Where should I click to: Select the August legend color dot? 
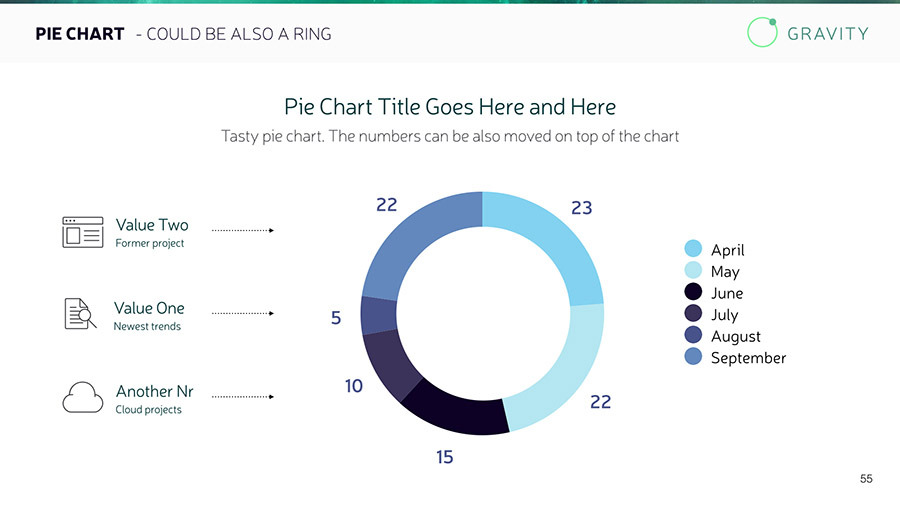(x=693, y=335)
